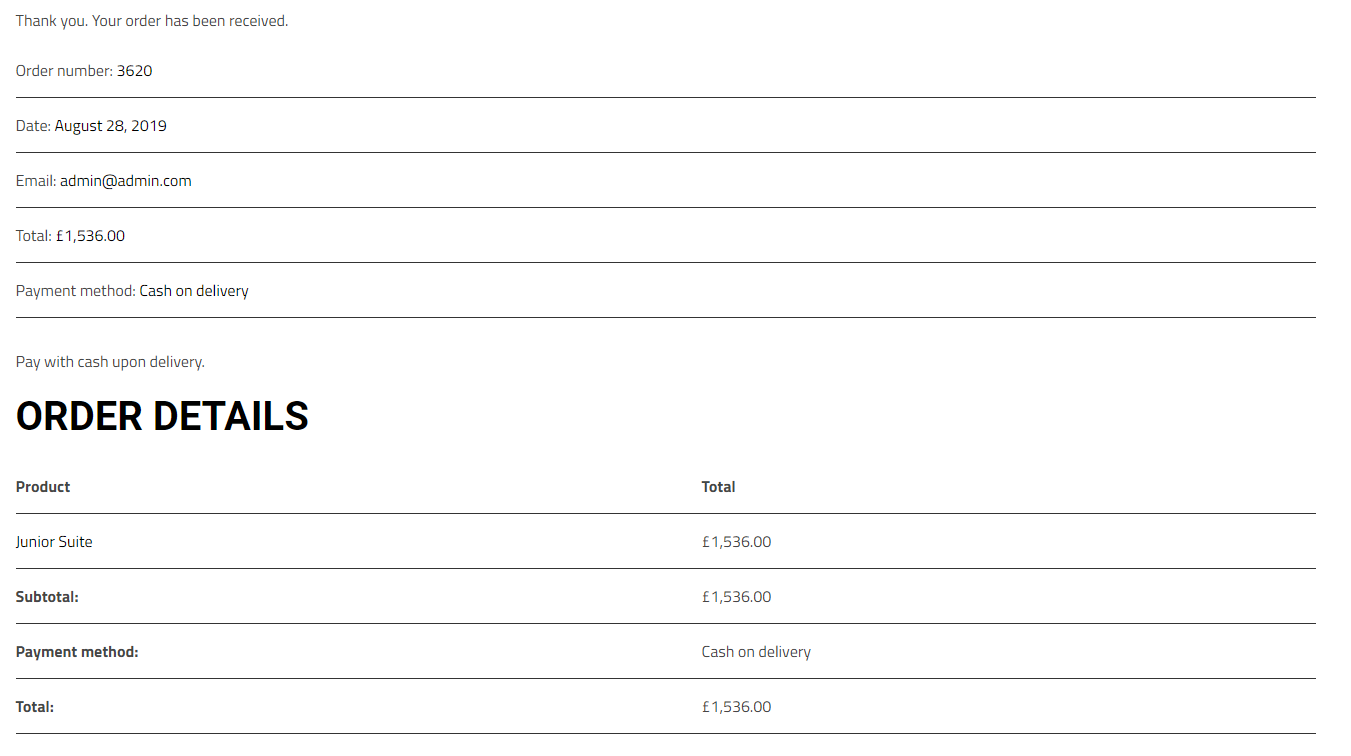Click the date August 28, 2019
The image size is (1351, 756).
tap(110, 126)
